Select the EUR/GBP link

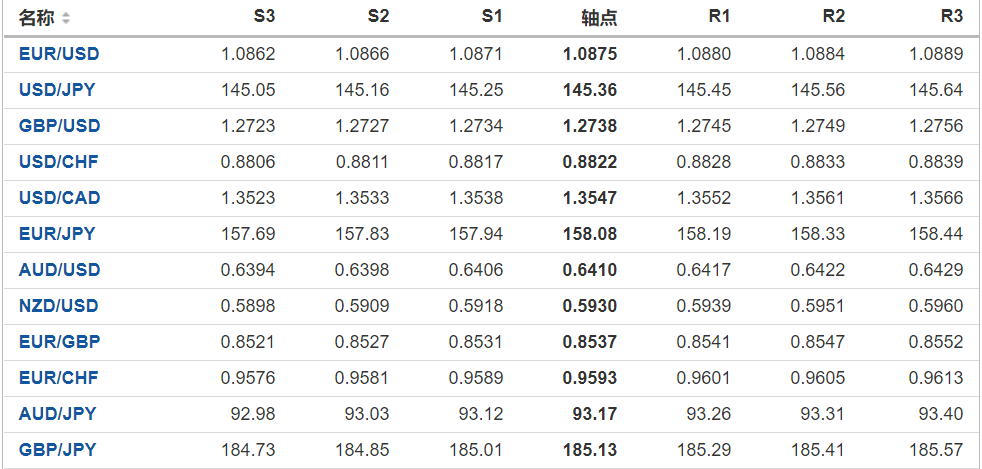[59, 342]
